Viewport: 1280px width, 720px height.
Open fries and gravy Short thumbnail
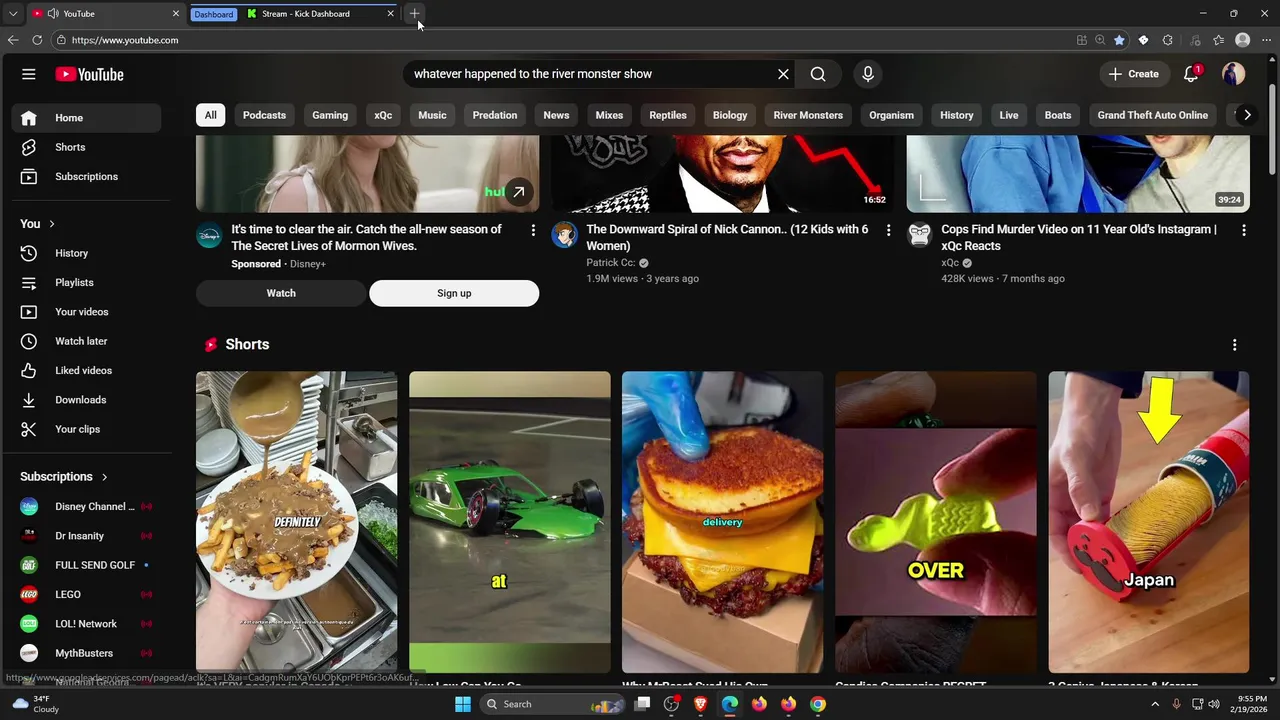(x=296, y=522)
